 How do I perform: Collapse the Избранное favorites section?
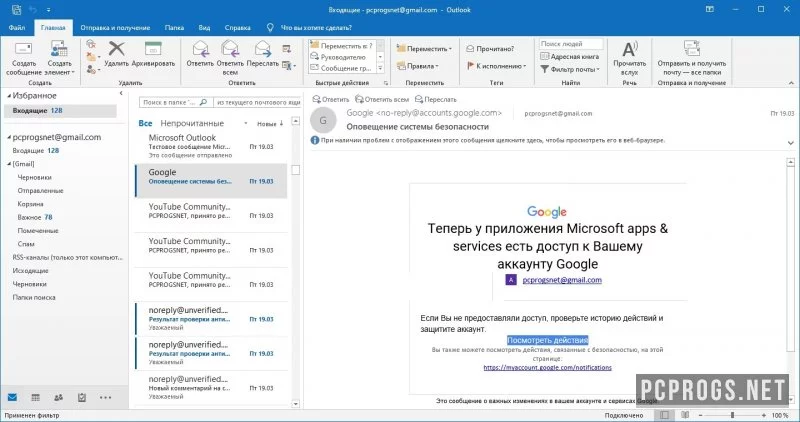[x=9, y=95]
